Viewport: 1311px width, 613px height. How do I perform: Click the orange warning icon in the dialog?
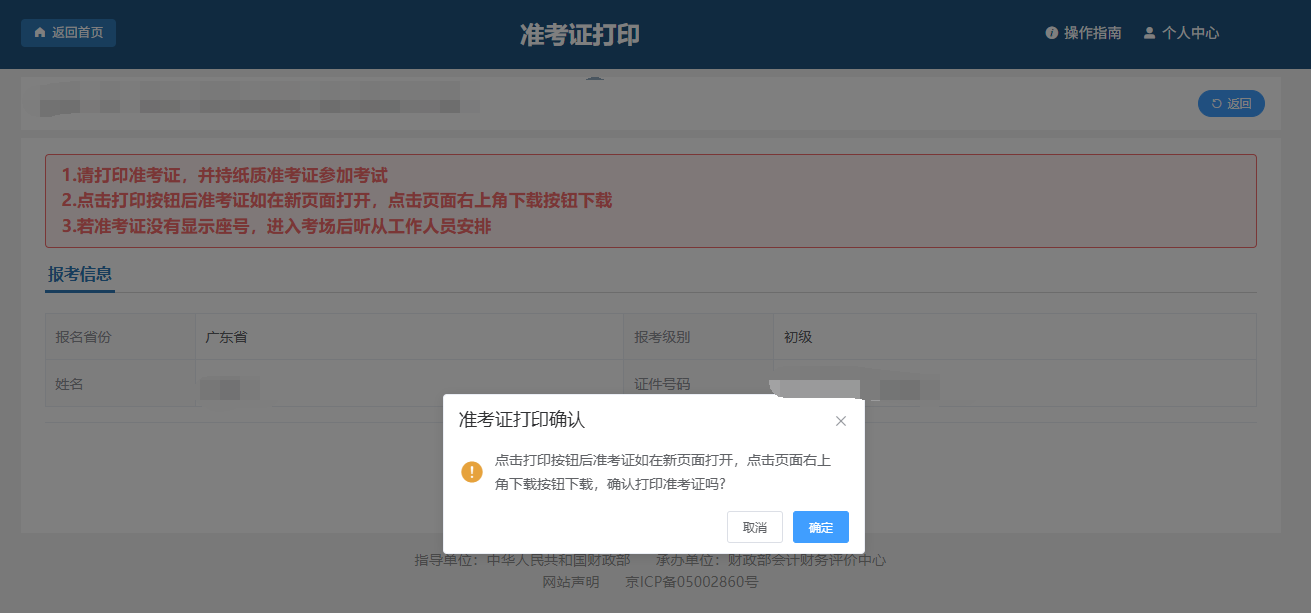click(472, 472)
